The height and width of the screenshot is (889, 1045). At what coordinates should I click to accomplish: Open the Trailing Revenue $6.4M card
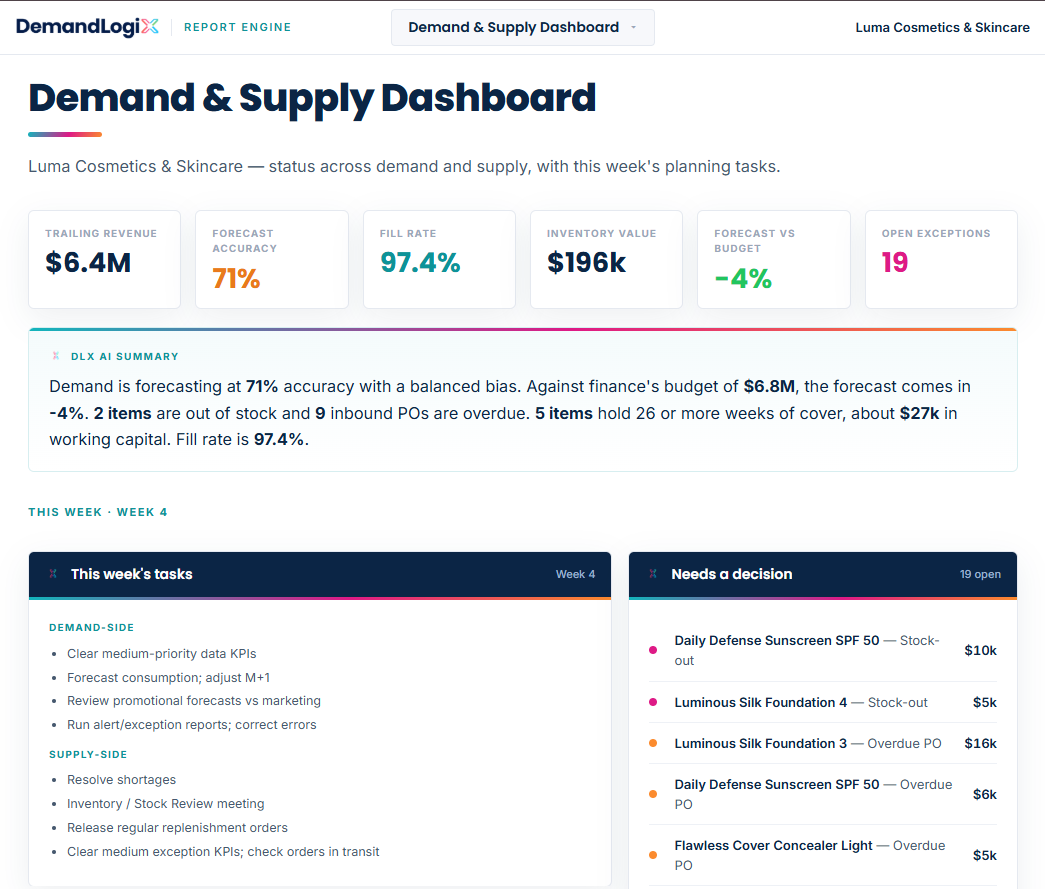(105, 259)
